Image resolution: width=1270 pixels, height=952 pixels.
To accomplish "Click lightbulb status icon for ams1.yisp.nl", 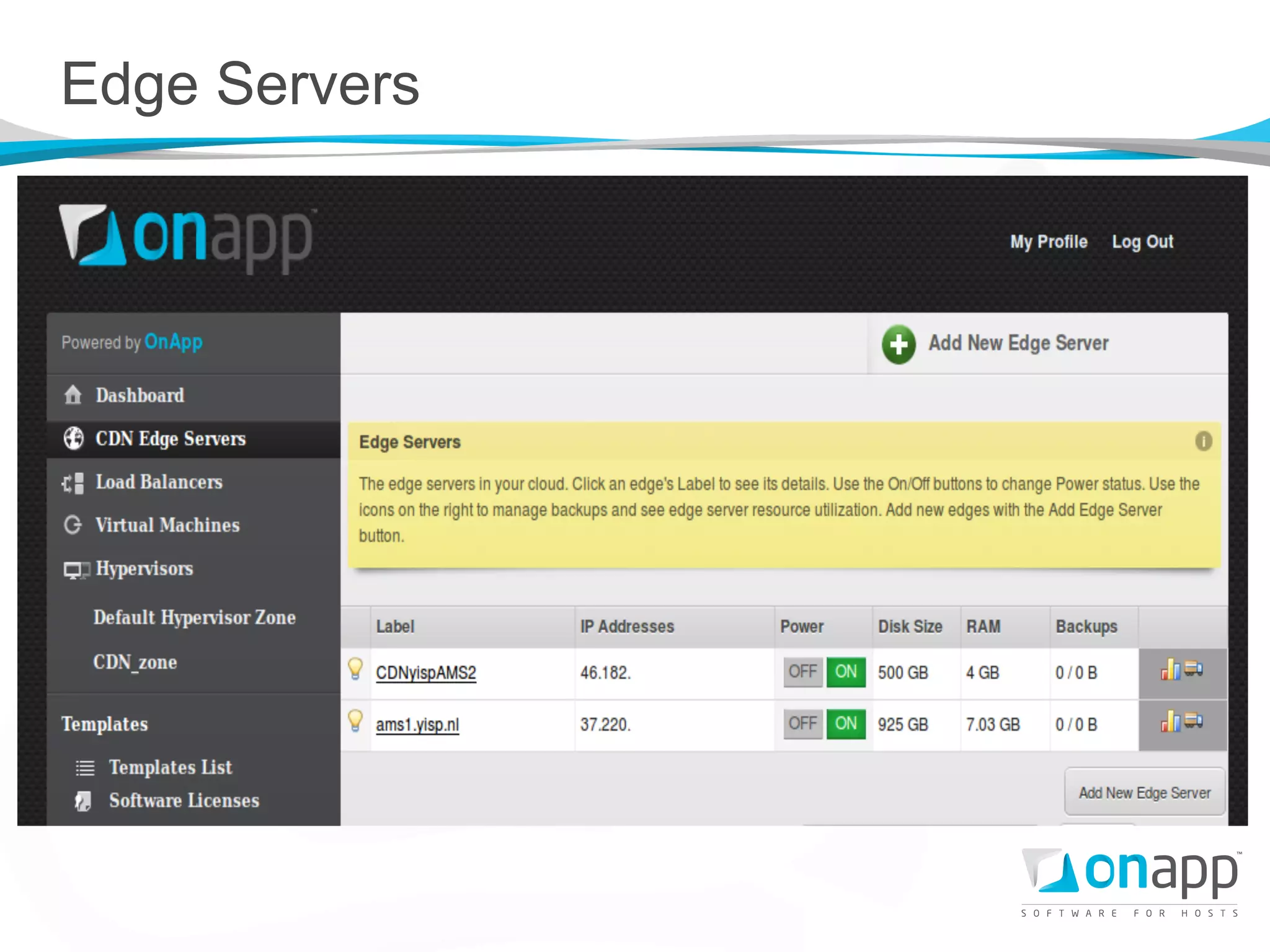I will (x=355, y=721).
